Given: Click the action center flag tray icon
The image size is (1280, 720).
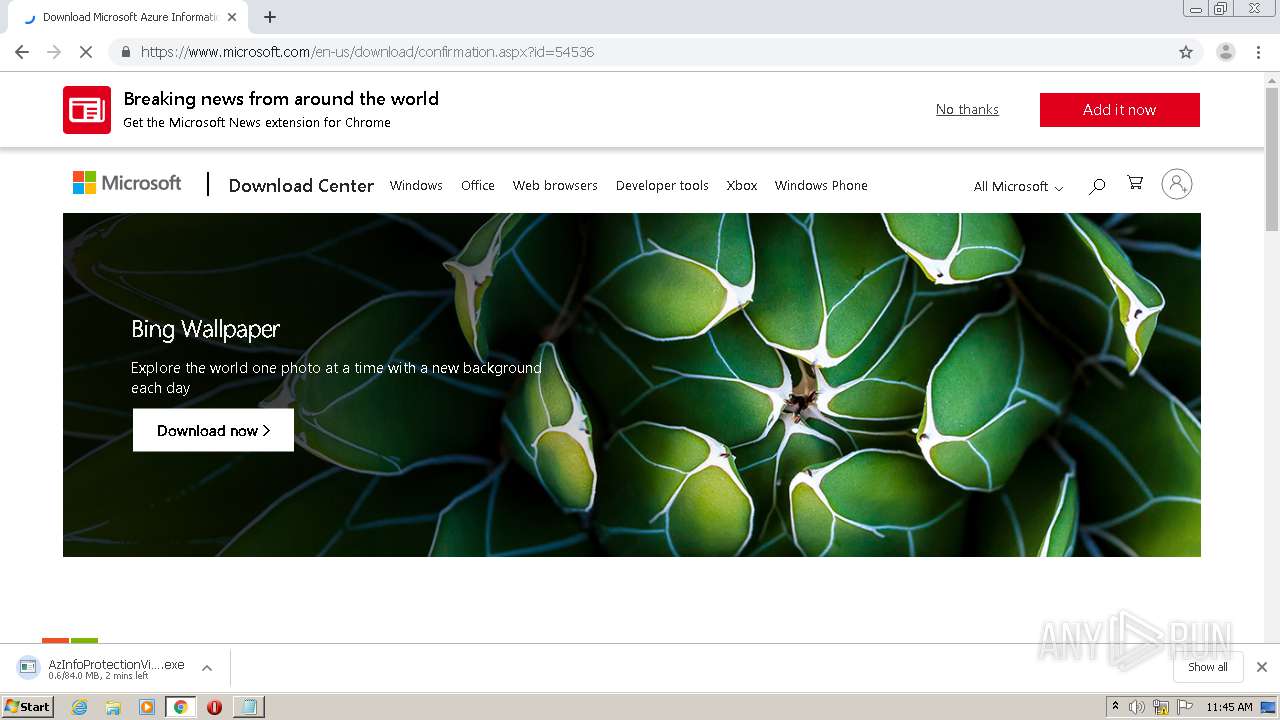Looking at the screenshot, I should (x=1186, y=707).
